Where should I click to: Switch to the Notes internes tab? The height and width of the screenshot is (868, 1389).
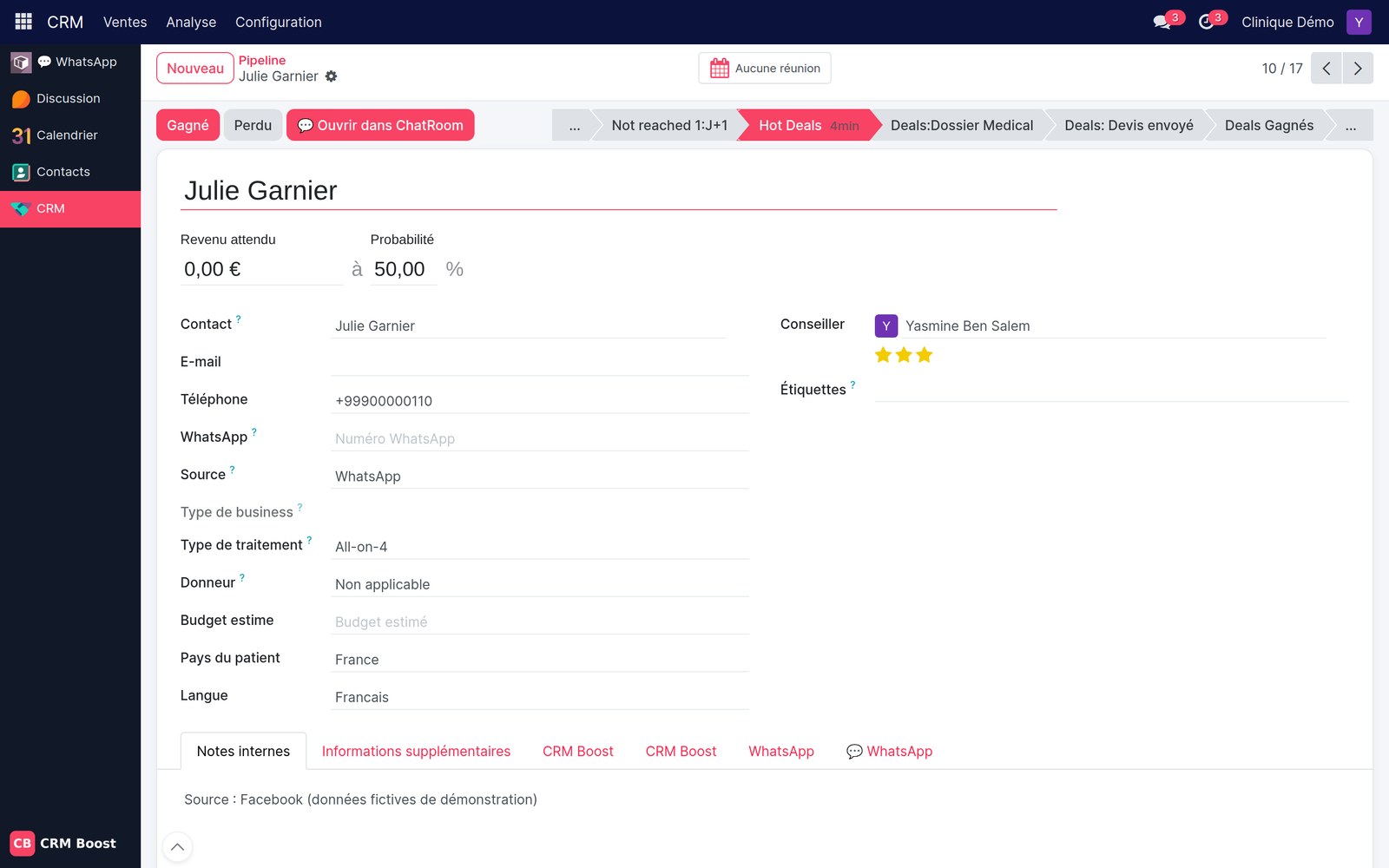pos(243,752)
